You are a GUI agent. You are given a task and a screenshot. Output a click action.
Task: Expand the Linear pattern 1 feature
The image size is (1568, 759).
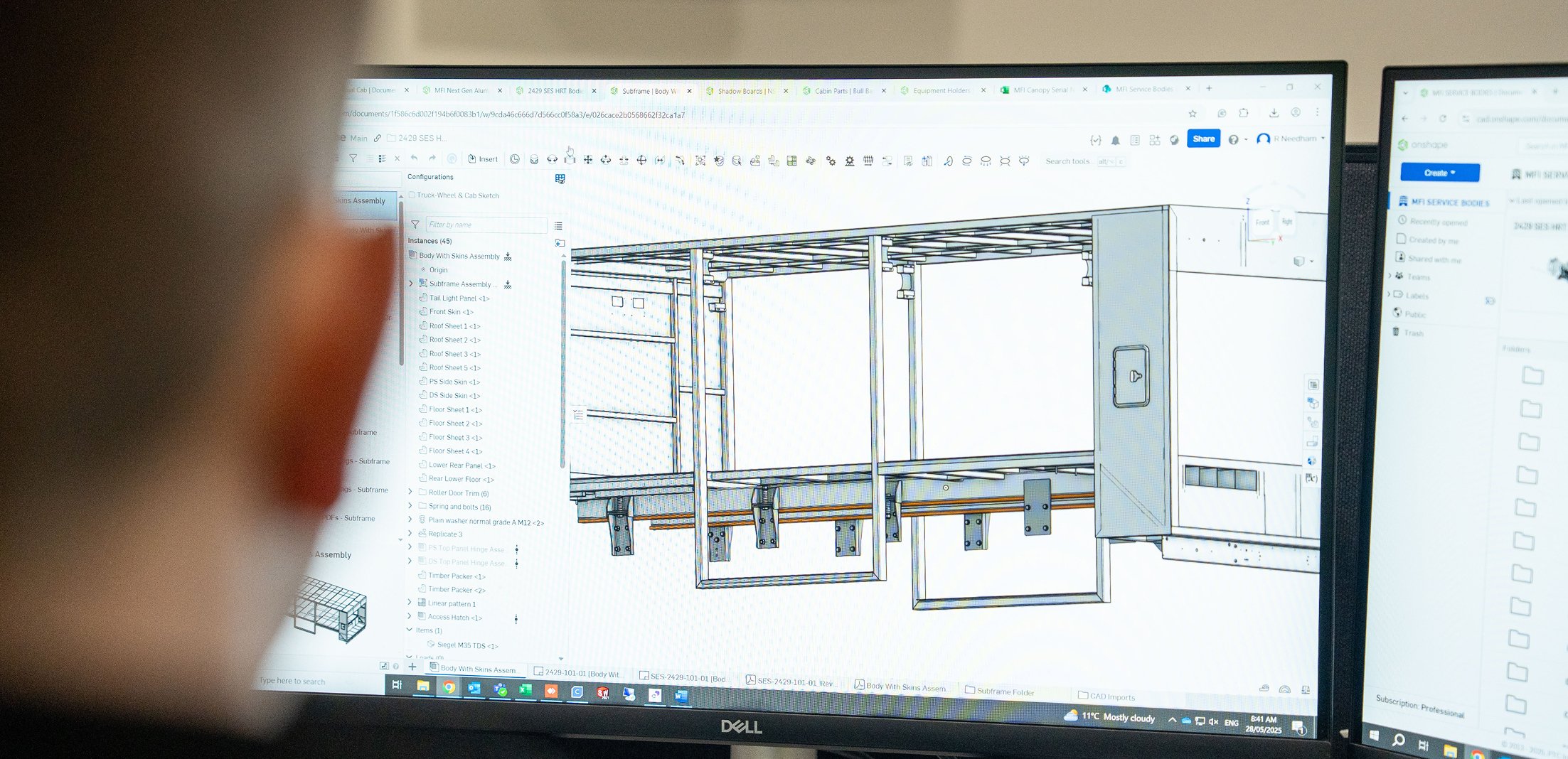click(410, 602)
